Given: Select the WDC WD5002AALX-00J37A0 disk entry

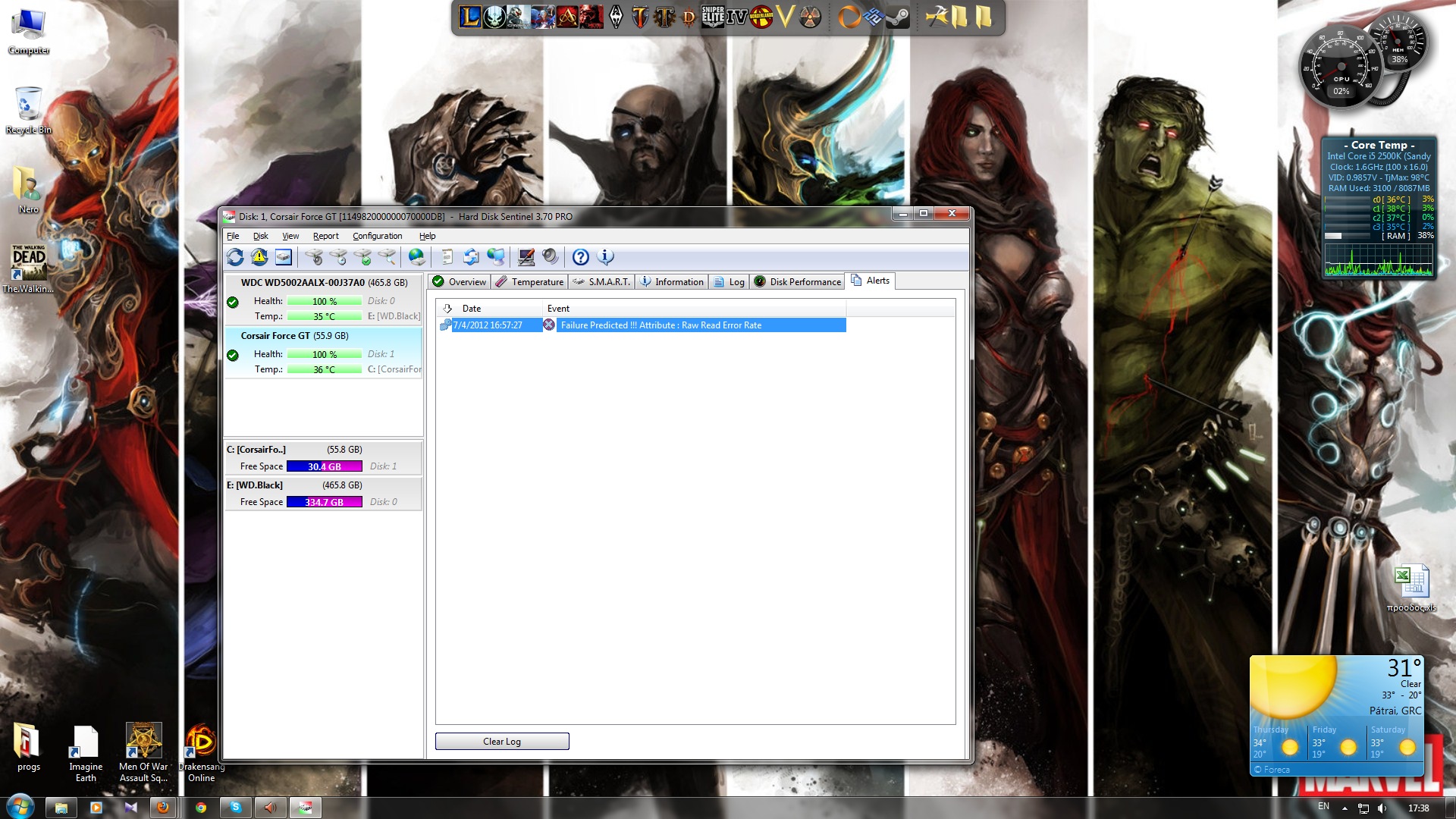Looking at the screenshot, I should click(324, 300).
